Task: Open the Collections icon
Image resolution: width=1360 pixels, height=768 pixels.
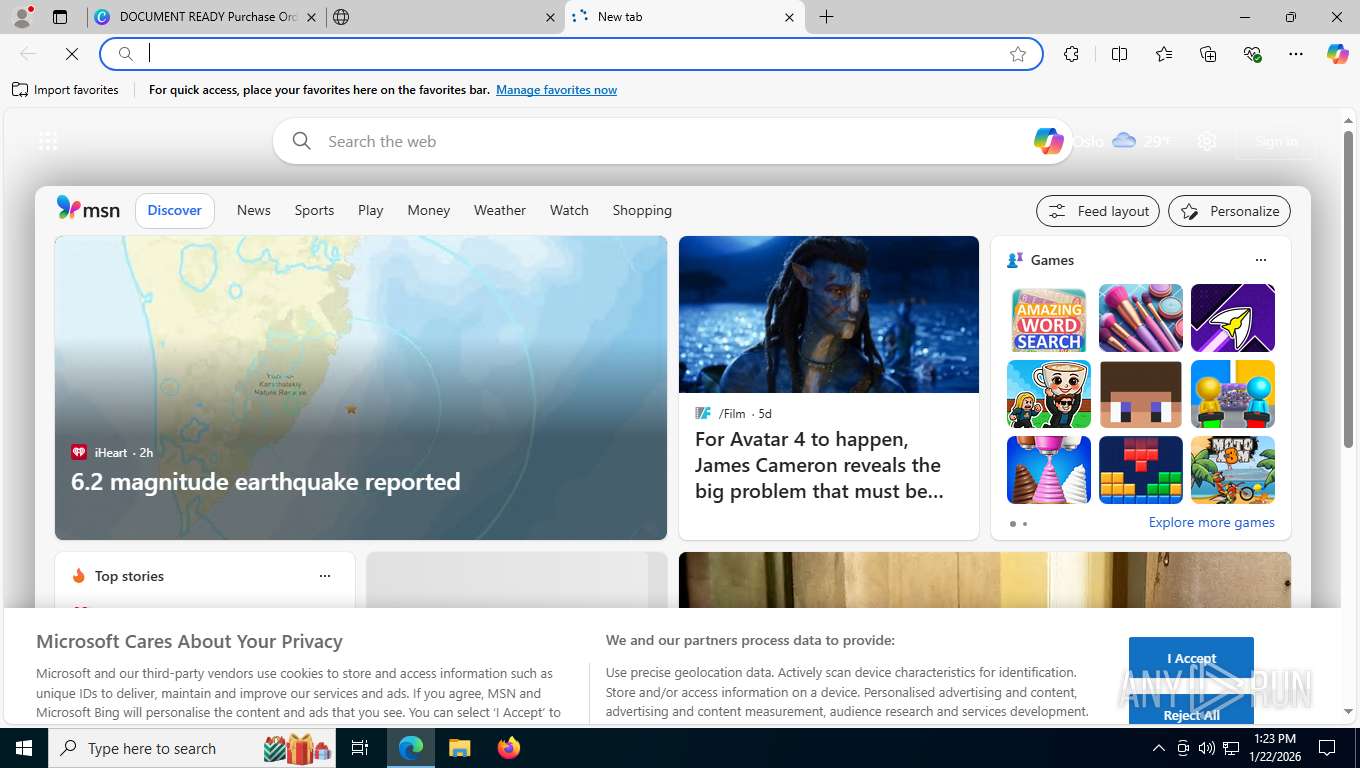Action: pos(1208,54)
